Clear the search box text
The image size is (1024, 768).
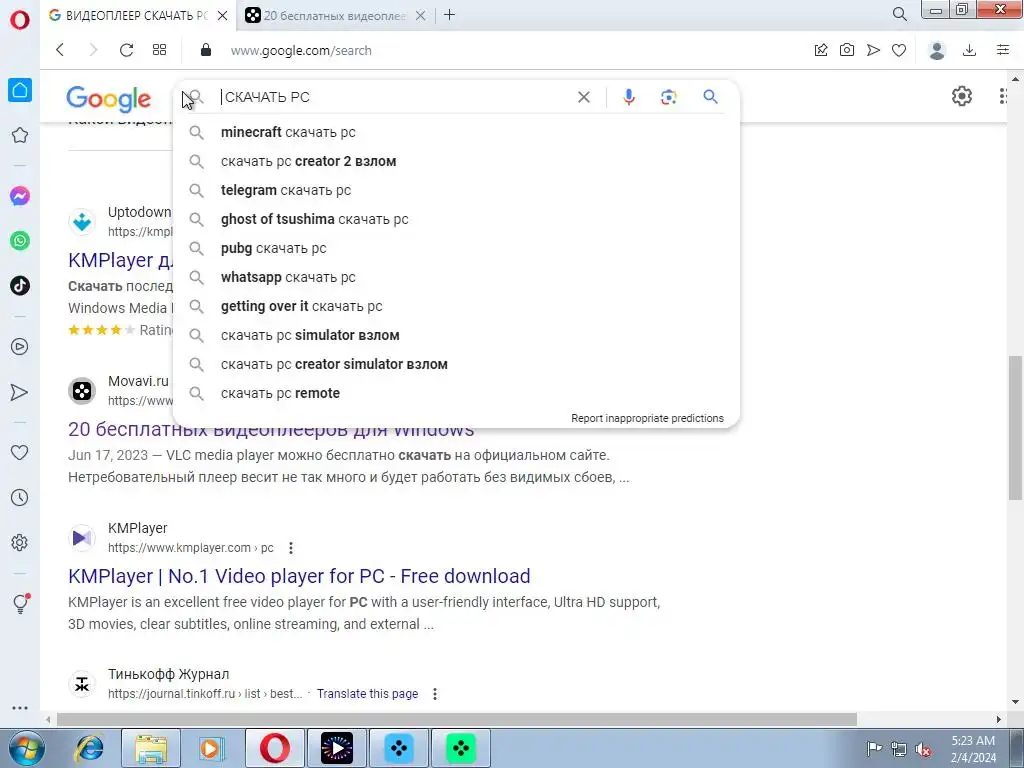pos(584,97)
